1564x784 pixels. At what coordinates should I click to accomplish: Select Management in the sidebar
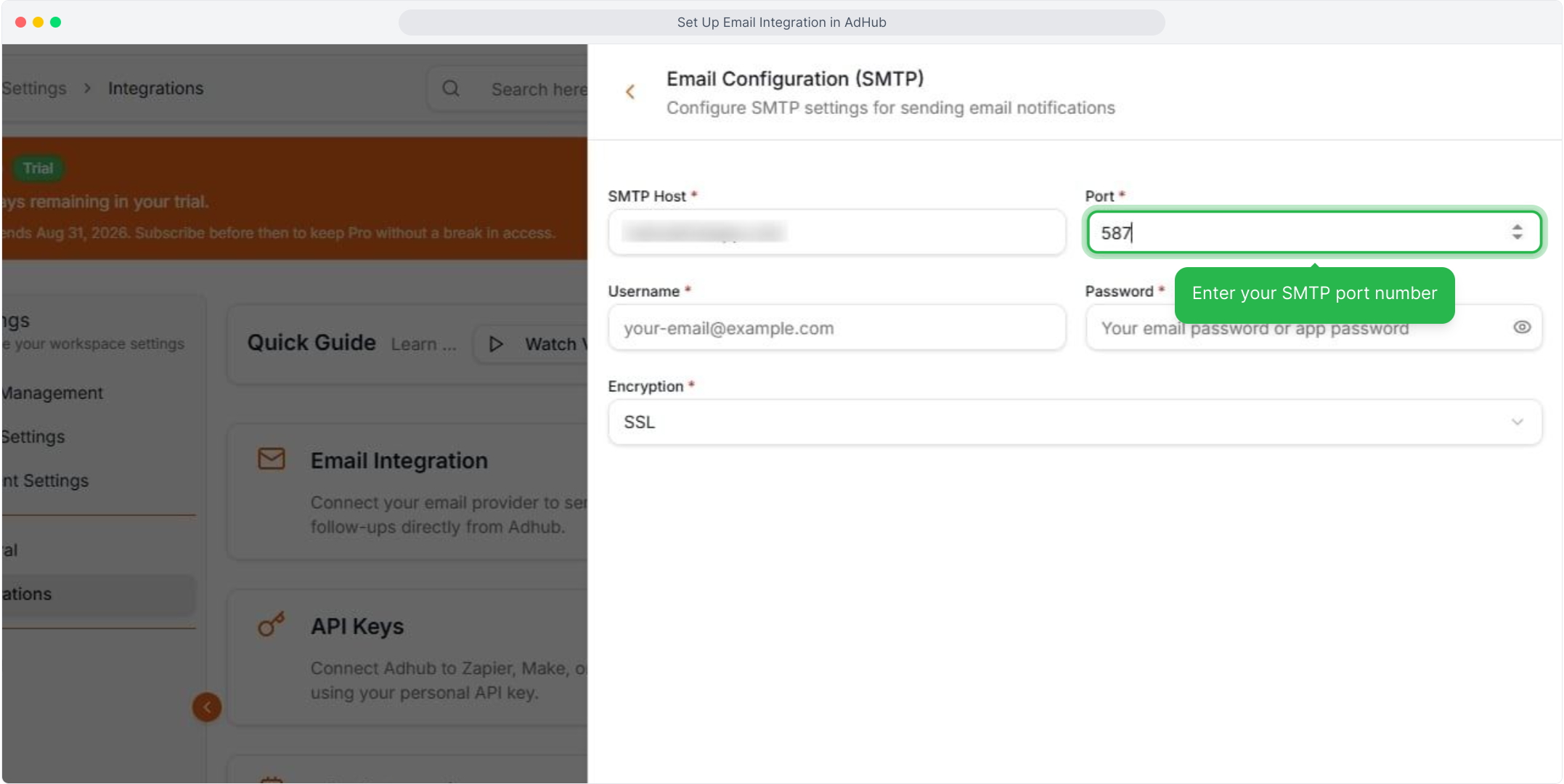(52, 393)
